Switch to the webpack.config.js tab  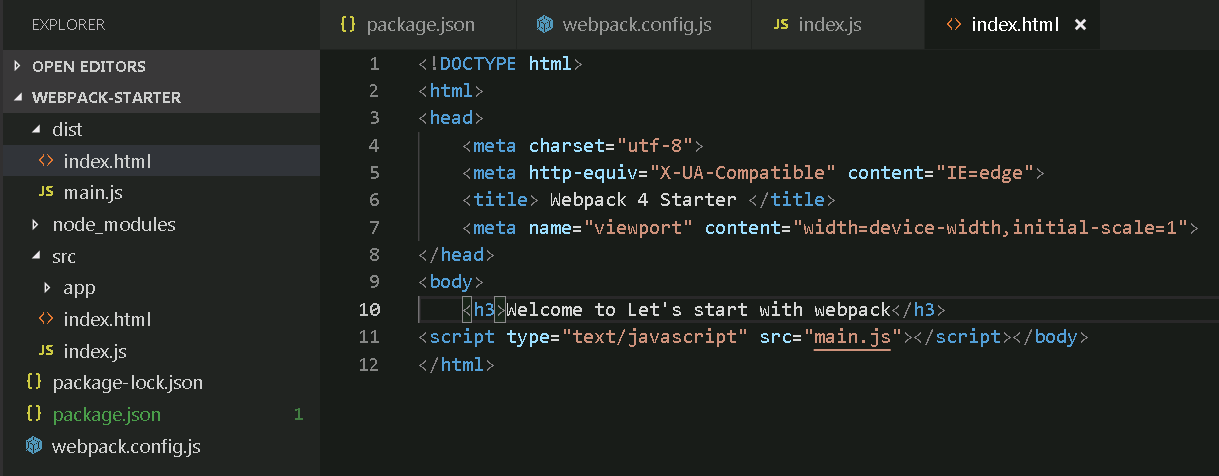(x=637, y=25)
